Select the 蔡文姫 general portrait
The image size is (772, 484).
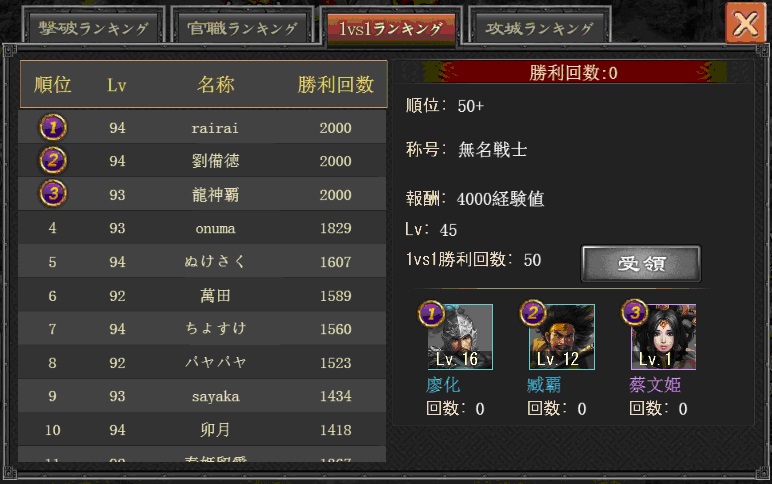coord(663,337)
